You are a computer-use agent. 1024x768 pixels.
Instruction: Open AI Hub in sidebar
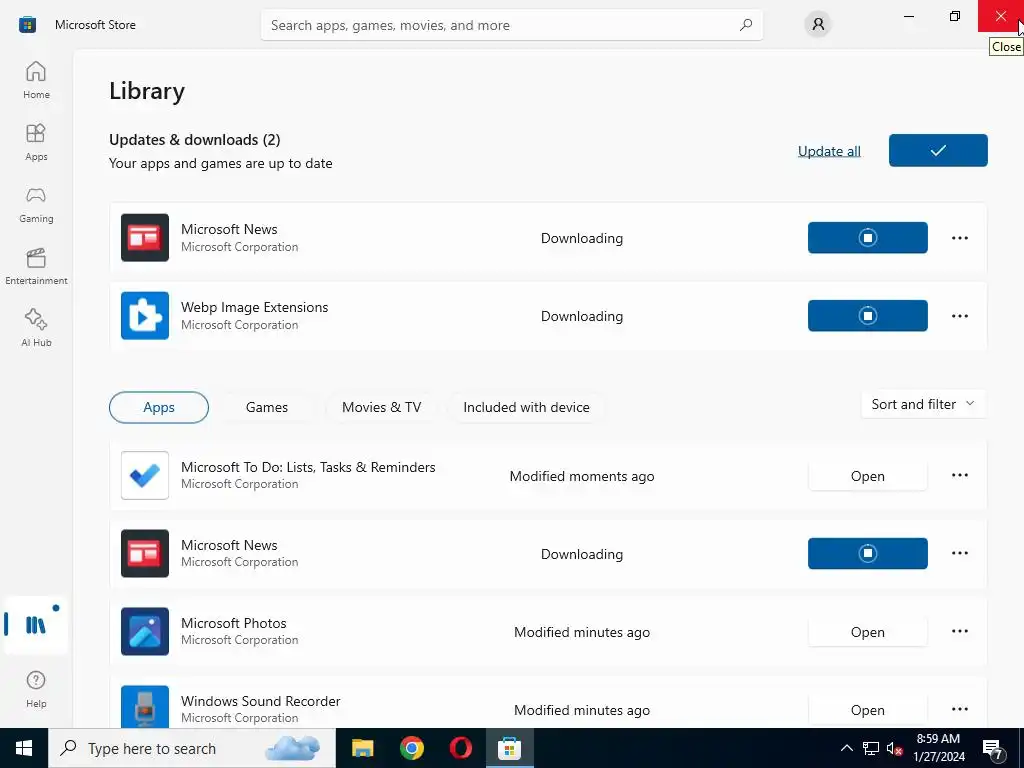36,328
